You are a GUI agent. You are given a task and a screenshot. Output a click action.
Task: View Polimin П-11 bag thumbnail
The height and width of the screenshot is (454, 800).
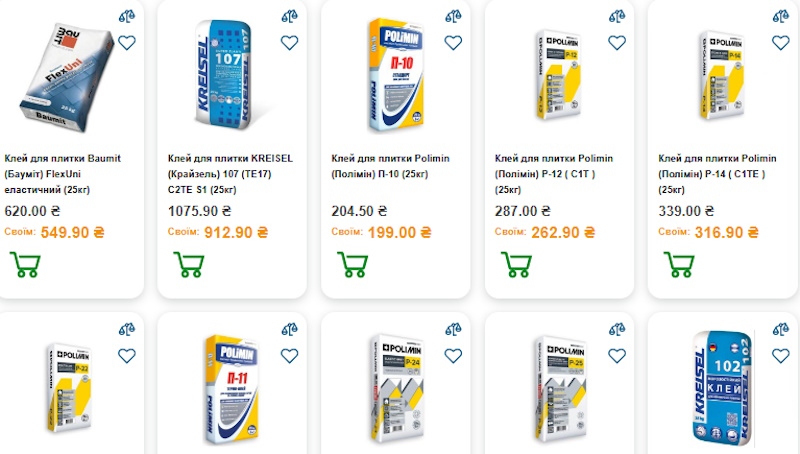(231, 389)
